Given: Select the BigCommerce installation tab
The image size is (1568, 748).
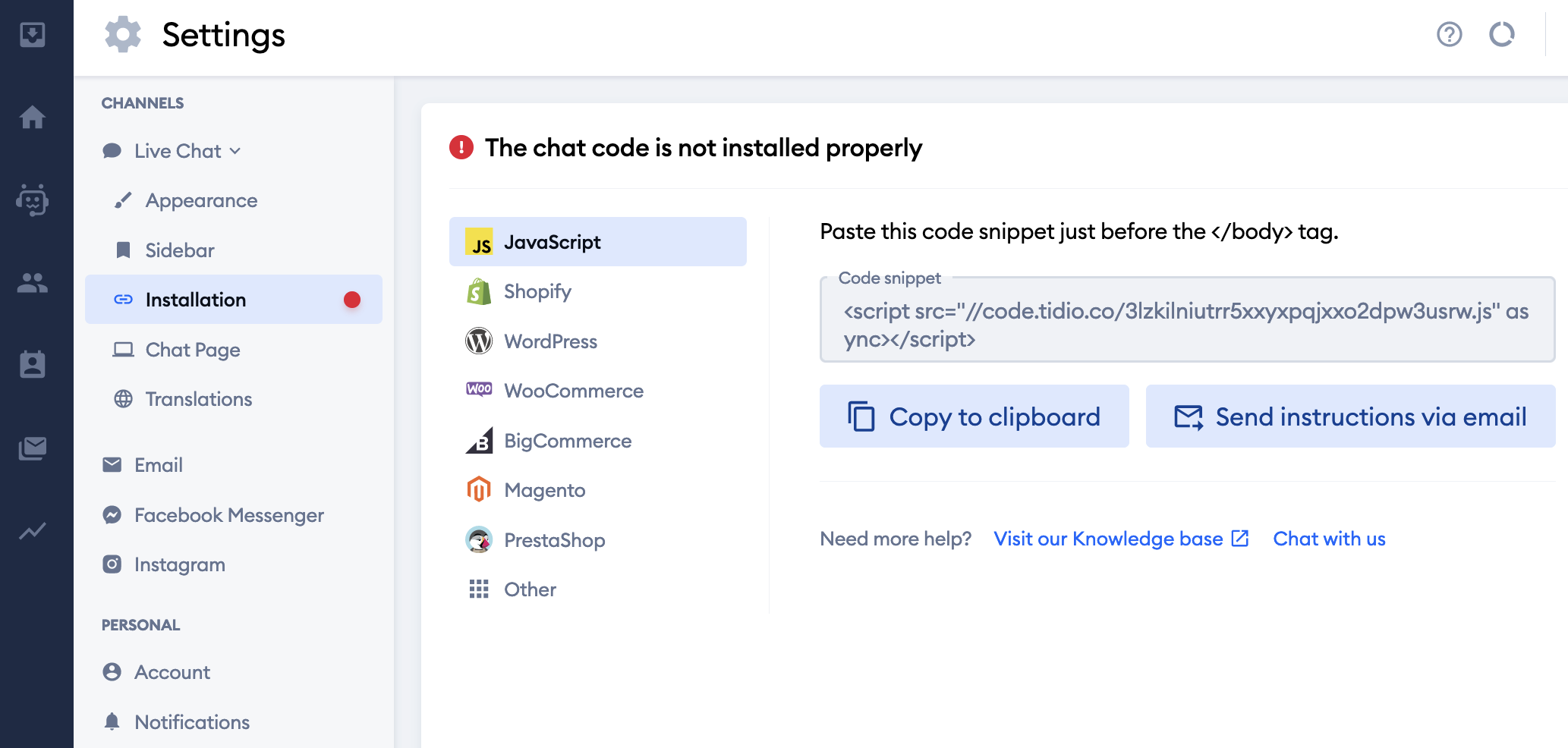Looking at the screenshot, I should click(598, 441).
